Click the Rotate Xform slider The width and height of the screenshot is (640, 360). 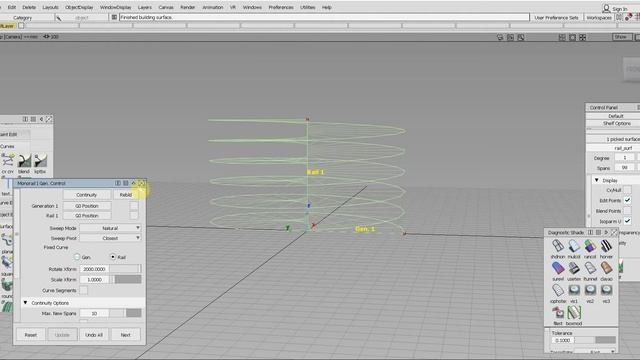(x=125, y=269)
